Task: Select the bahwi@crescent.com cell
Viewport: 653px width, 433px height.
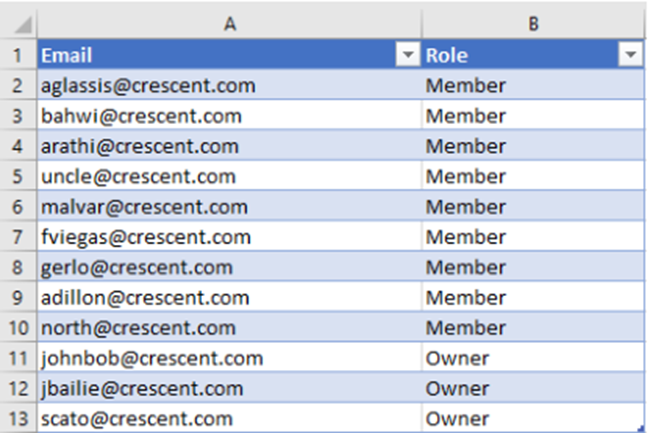Action: tap(141, 116)
